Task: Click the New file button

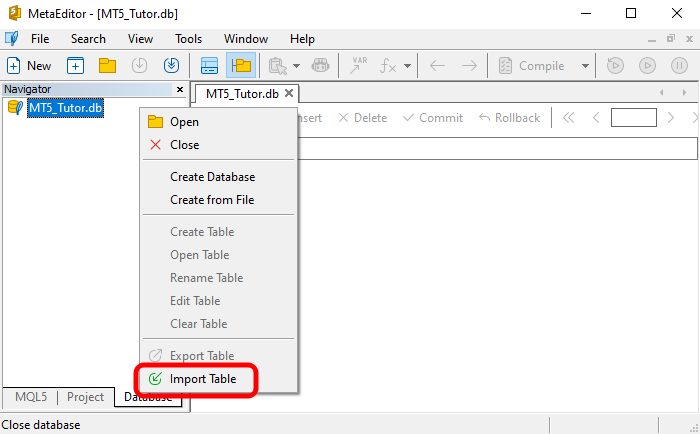Action: 29,66
